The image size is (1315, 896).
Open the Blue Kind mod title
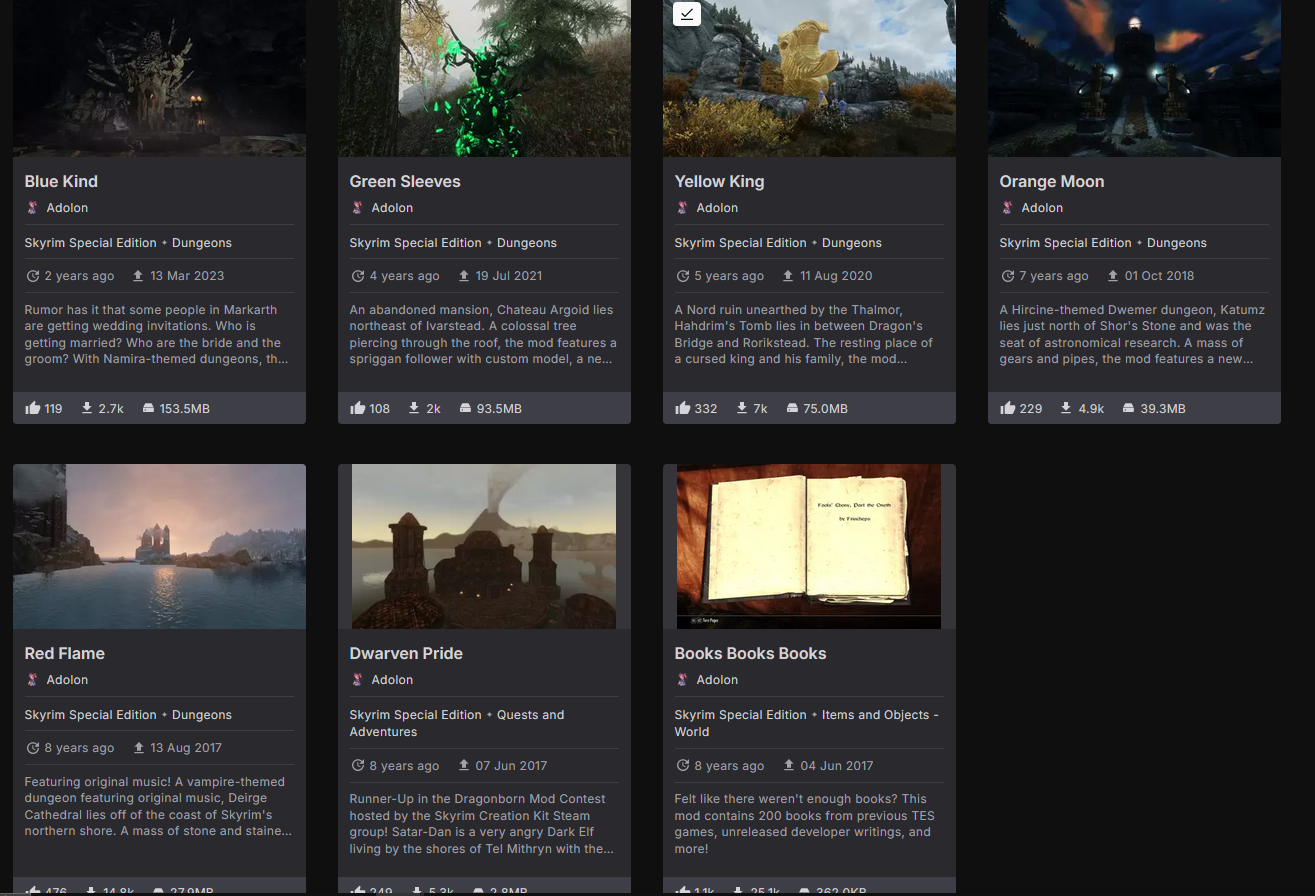(x=61, y=181)
